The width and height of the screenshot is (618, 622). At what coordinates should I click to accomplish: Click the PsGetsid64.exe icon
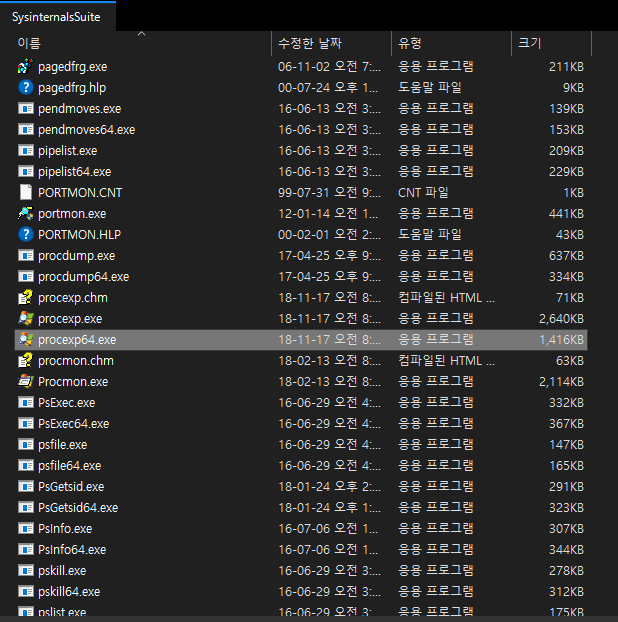pyautogui.click(x=26, y=508)
